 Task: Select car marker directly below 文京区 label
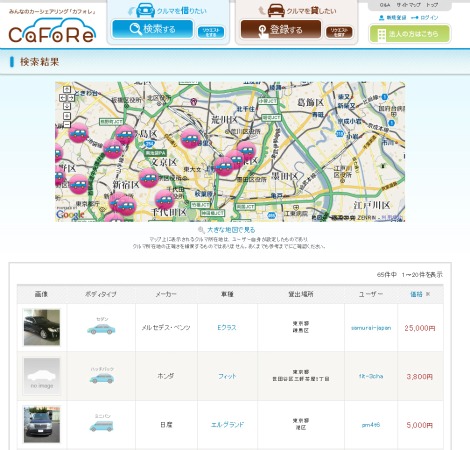[148, 178]
